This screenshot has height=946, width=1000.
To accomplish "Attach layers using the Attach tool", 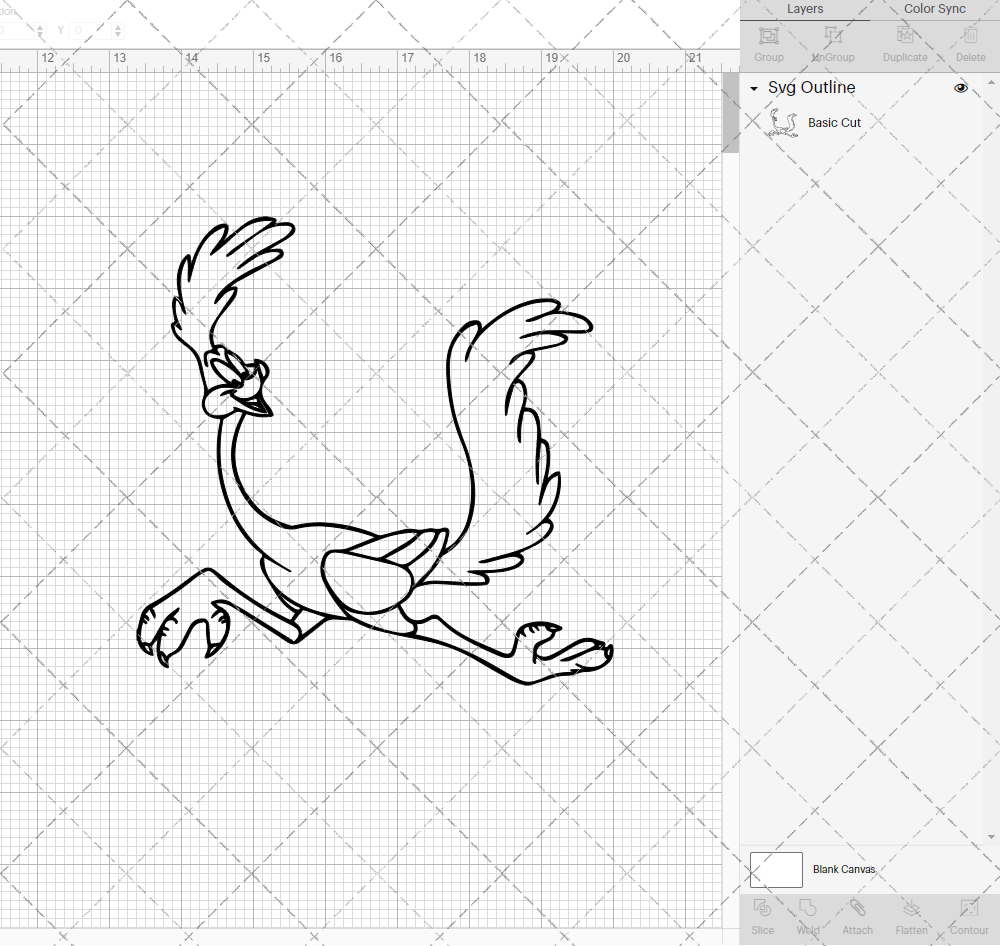I will pyautogui.click(x=857, y=917).
